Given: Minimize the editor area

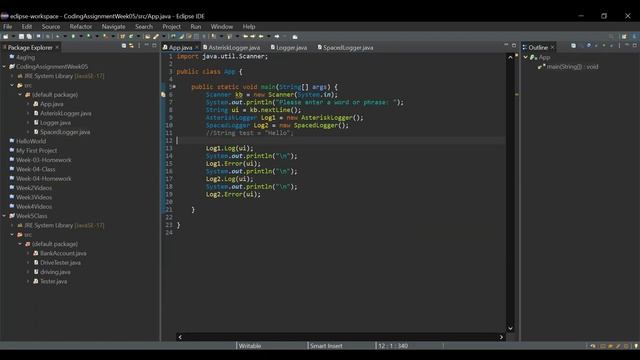Looking at the screenshot, I should coord(506,45).
